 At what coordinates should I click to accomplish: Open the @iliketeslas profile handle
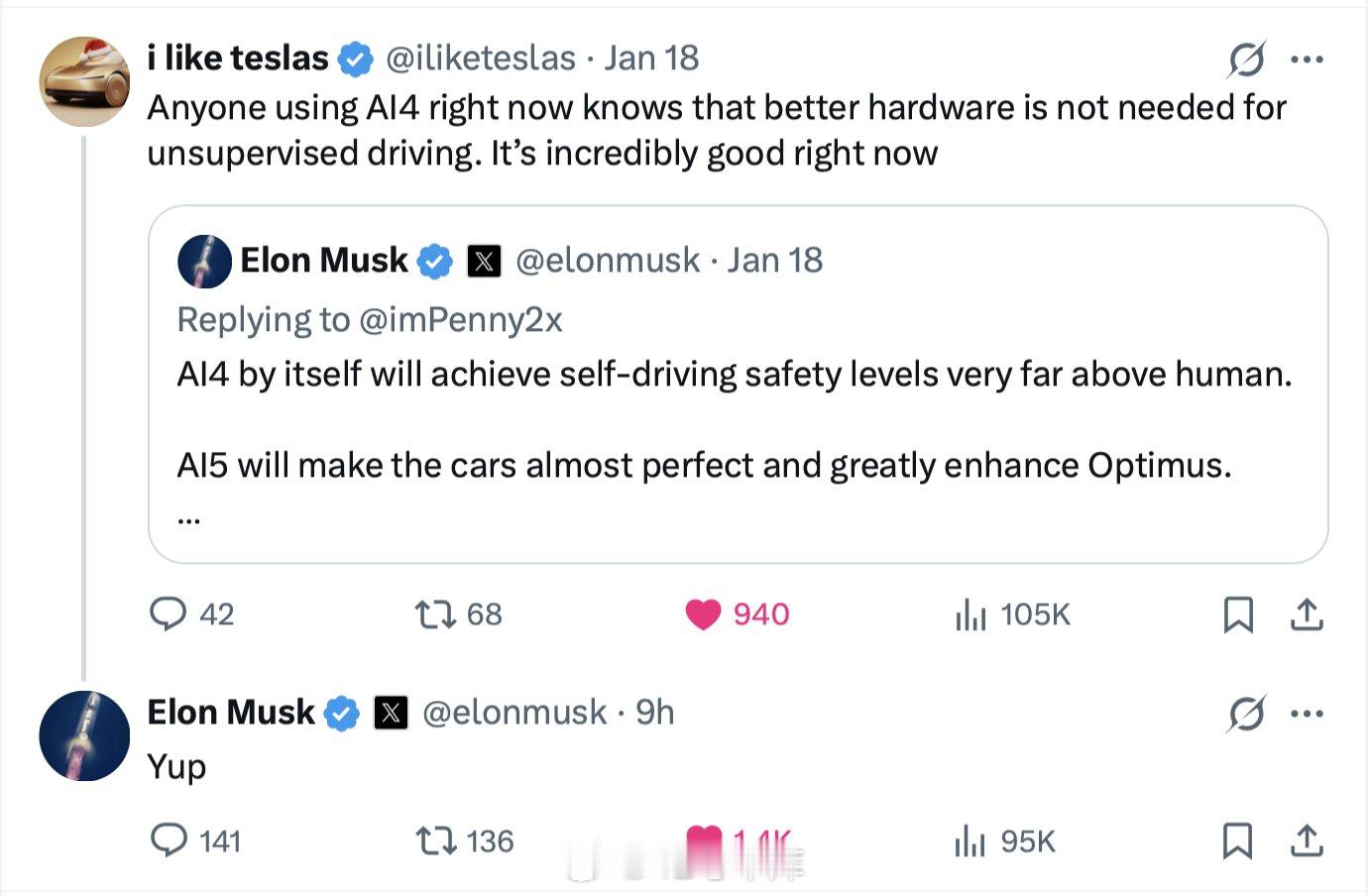pyautogui.click(x=480, y=58)
